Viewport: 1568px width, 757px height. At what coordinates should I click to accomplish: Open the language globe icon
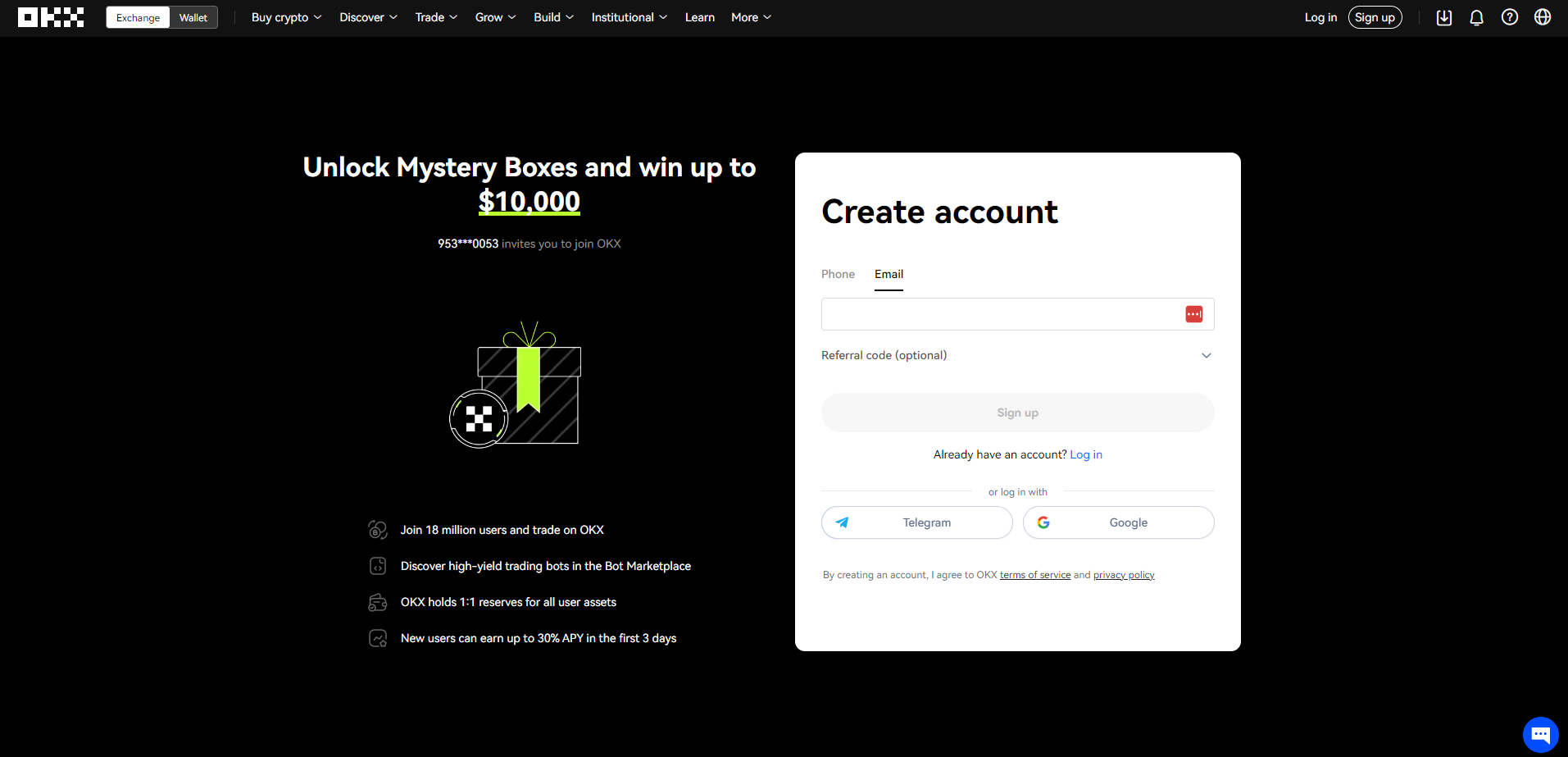(1543, 17)
